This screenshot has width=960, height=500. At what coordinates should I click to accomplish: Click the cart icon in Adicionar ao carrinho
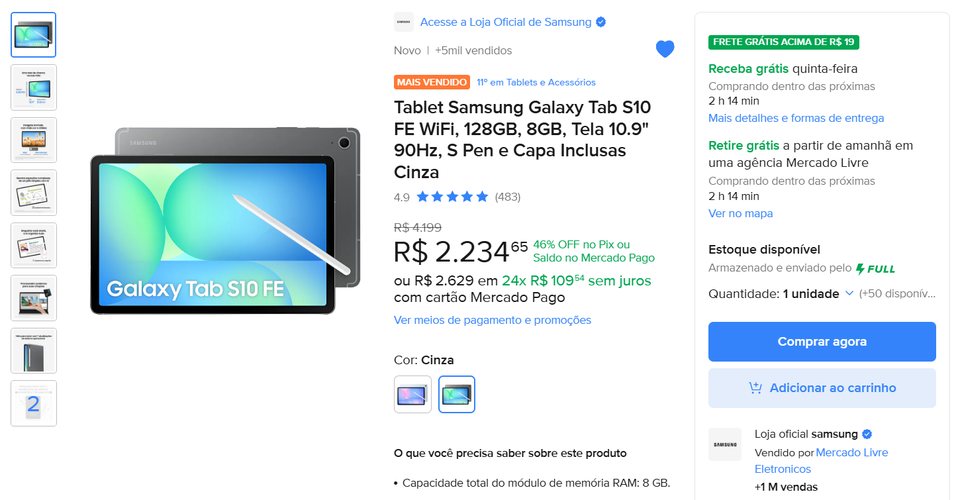click(x=756, y=388)
